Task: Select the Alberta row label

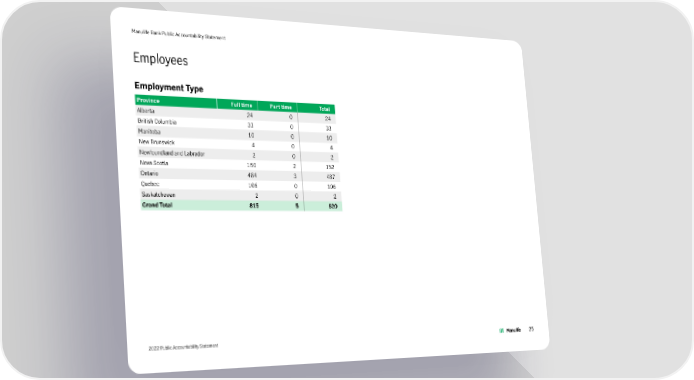Action: (x=146, y=111)
